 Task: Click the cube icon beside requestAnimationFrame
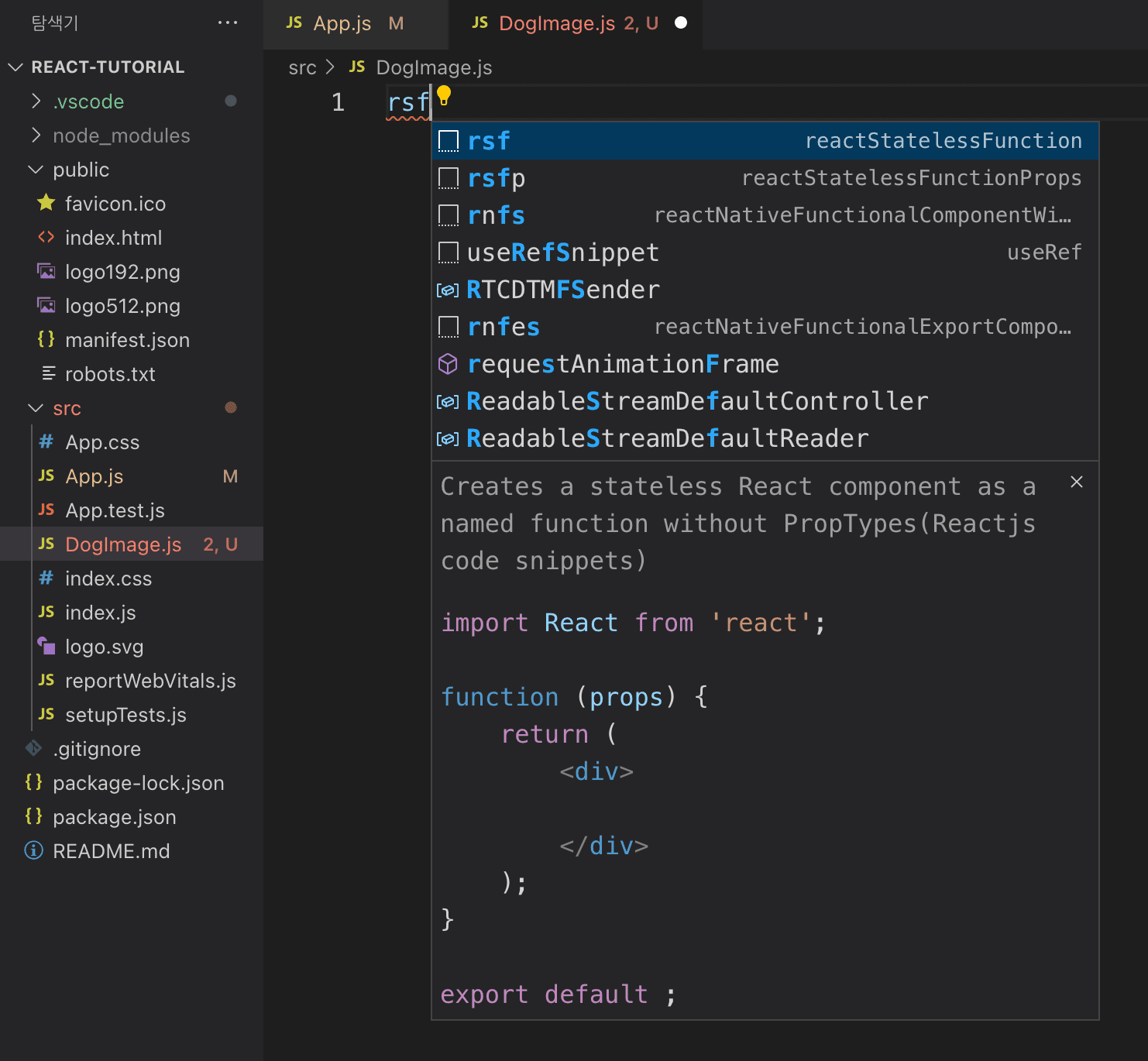point(448,364)
